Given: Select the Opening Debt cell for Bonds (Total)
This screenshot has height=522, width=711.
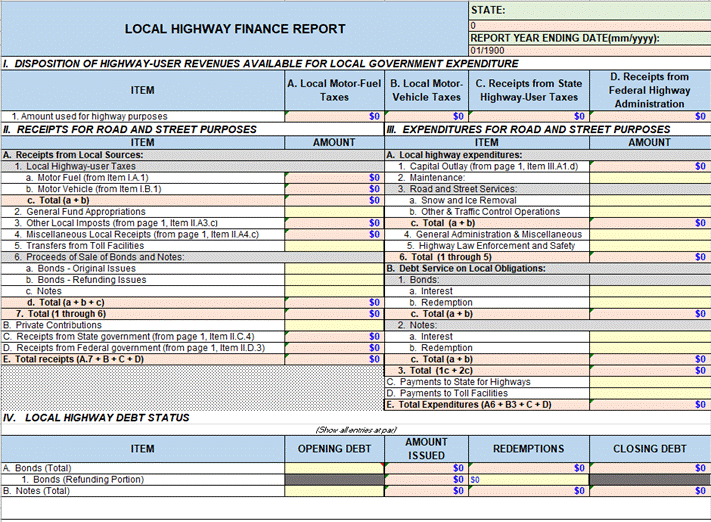Looking at the screenshot, I should [334, 468].
